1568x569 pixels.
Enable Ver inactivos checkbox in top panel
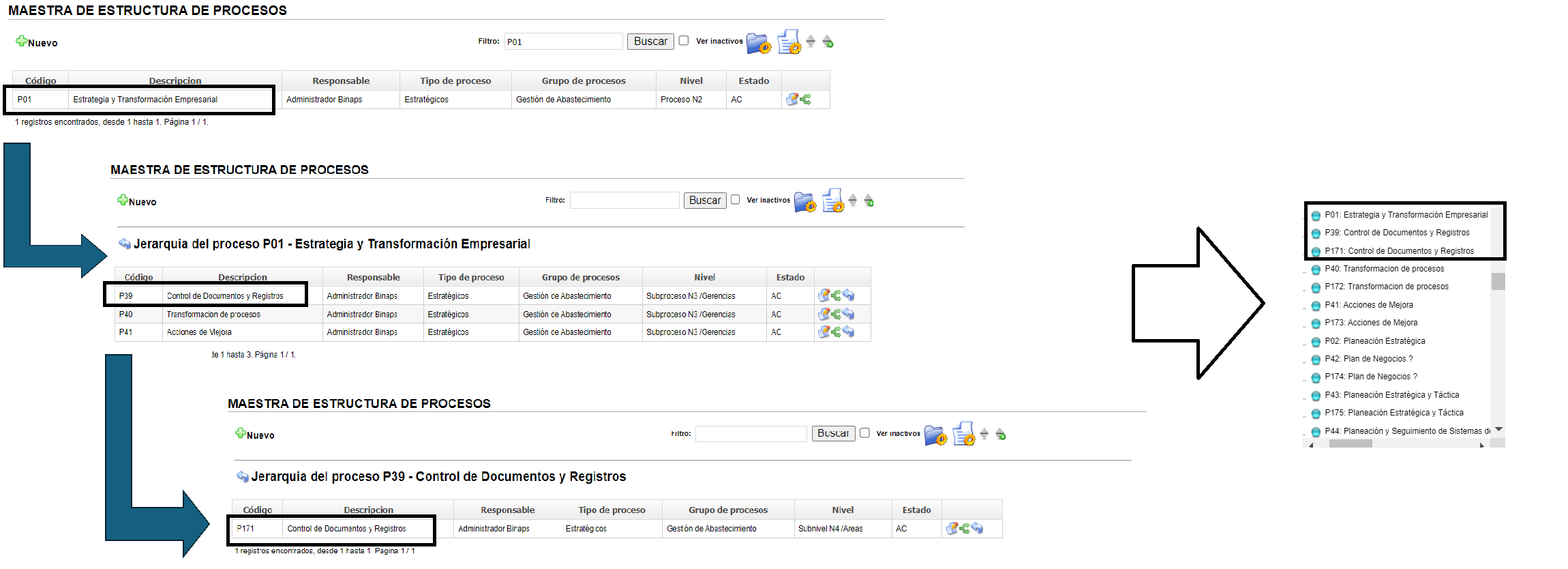tap(684, 41)
